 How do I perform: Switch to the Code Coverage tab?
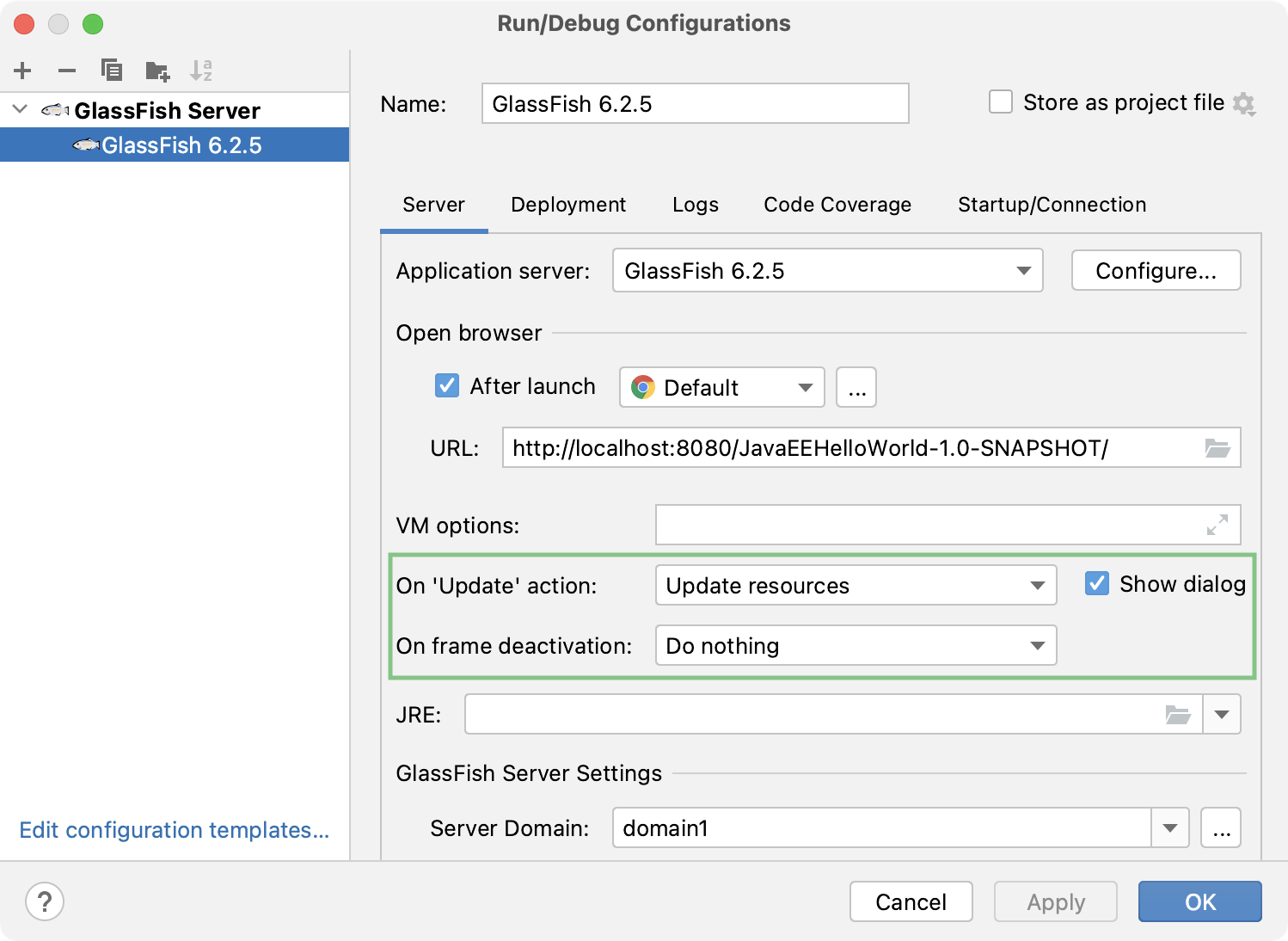click(x=837, y=205)
